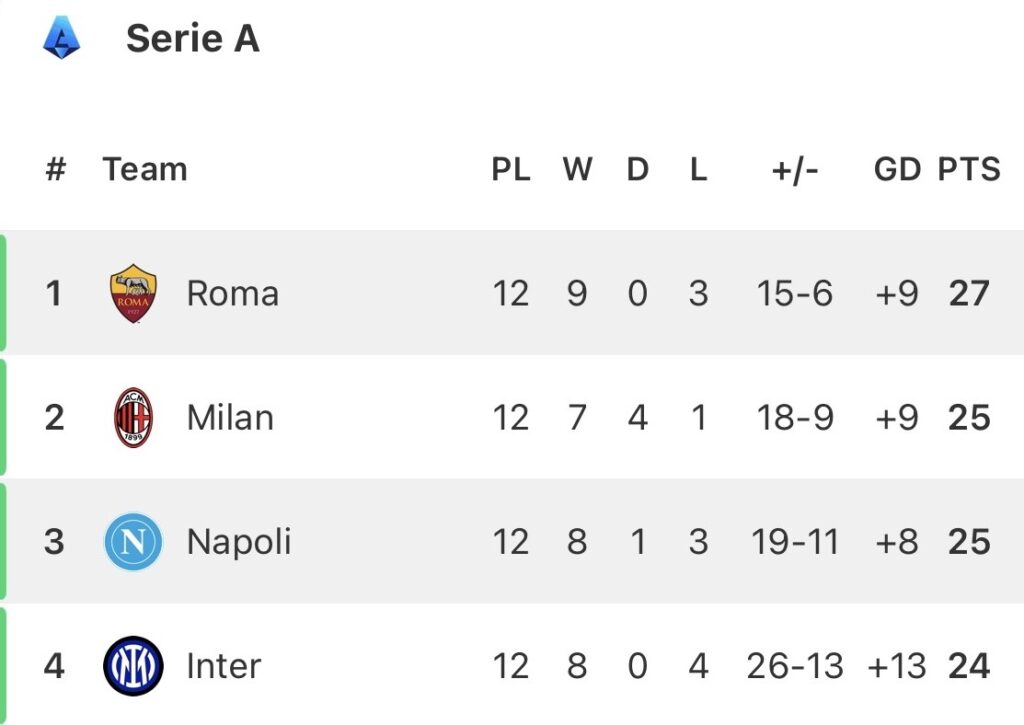Click the +/- goals column header
Screen dimensions: 1024x725
pos(795,170)
